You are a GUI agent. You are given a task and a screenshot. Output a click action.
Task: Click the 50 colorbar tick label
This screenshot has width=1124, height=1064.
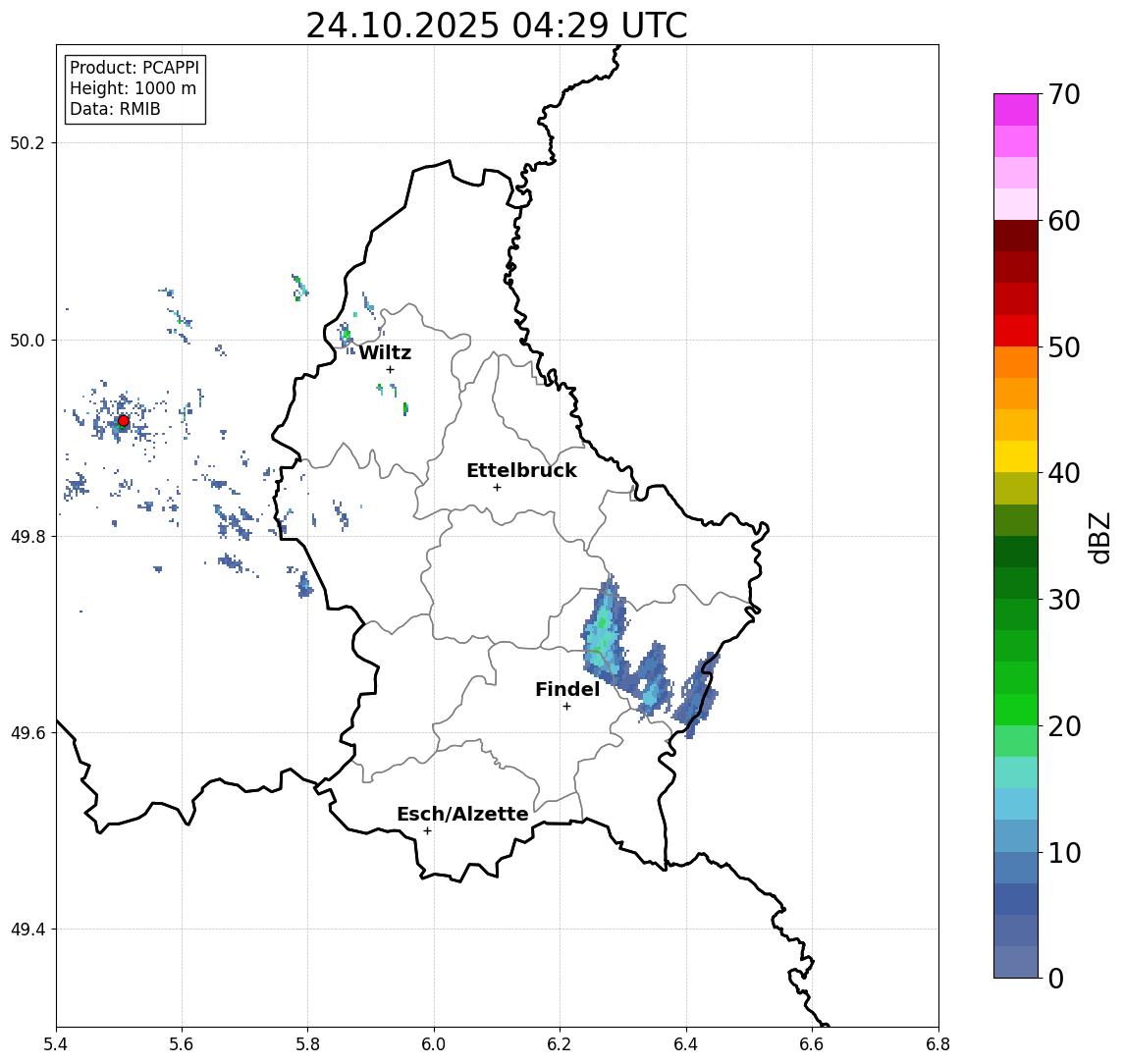1064,347
